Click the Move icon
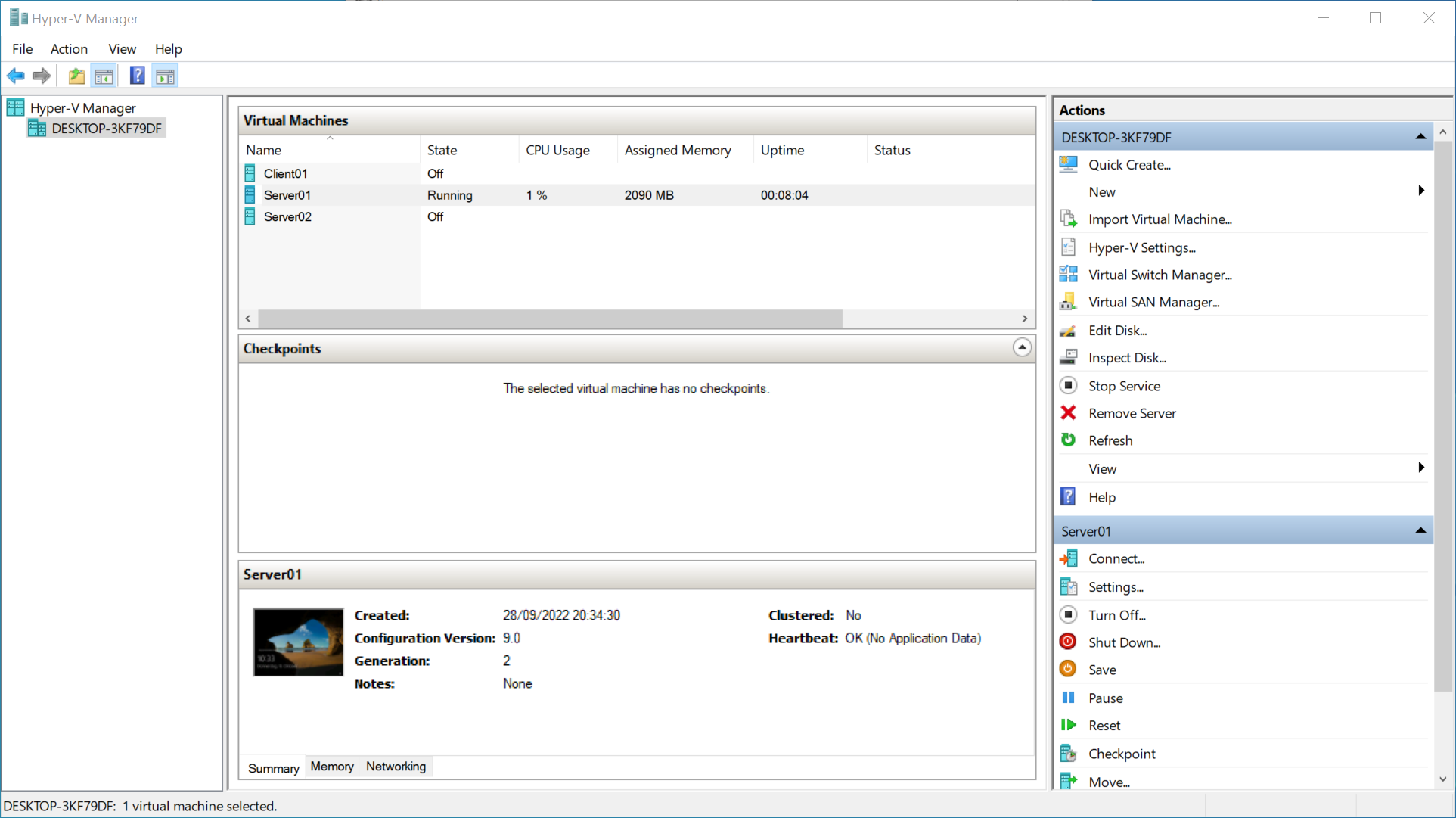 [x=1069, y=781]
